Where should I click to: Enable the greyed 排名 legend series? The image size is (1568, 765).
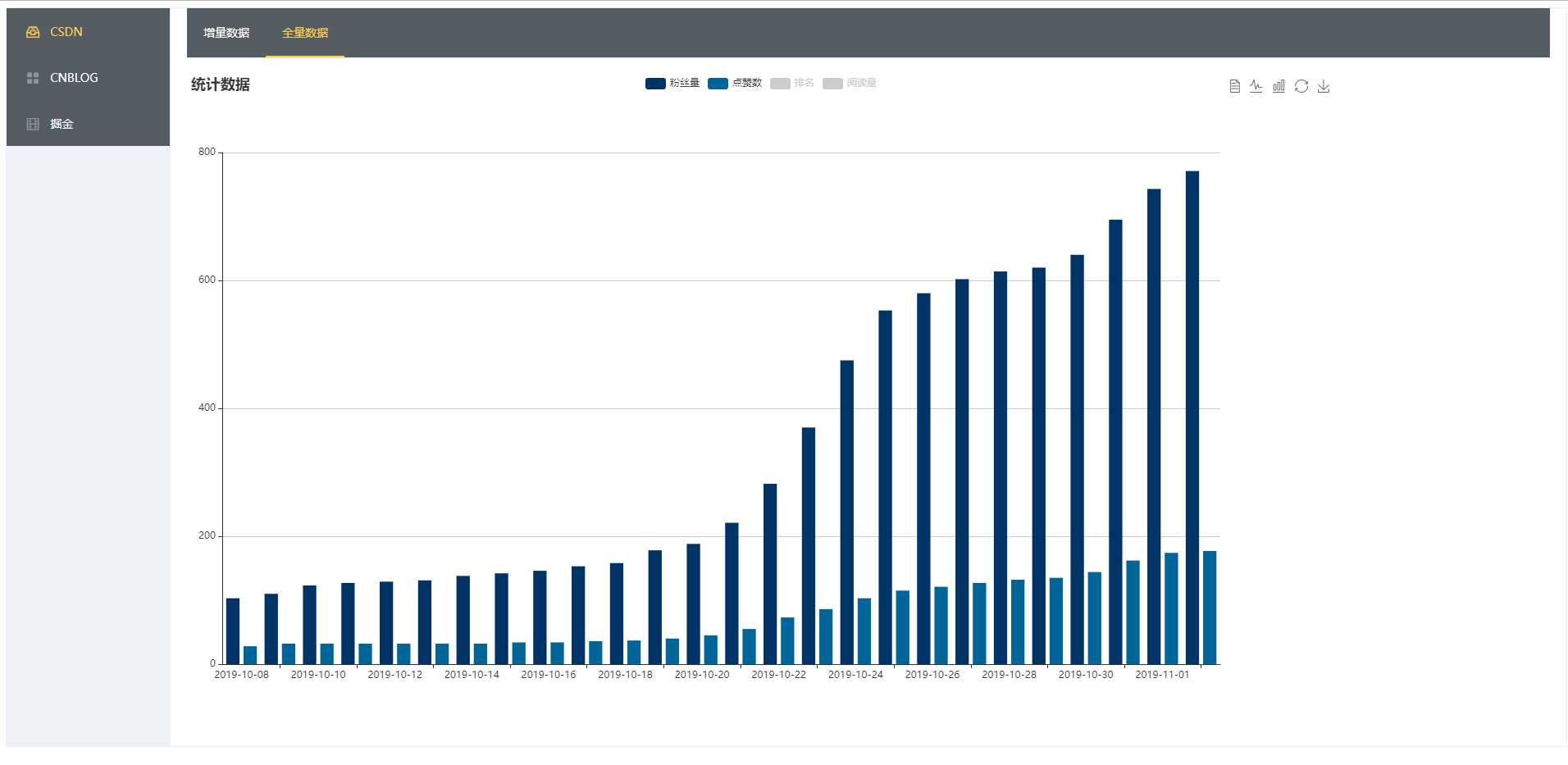[792, 83]
